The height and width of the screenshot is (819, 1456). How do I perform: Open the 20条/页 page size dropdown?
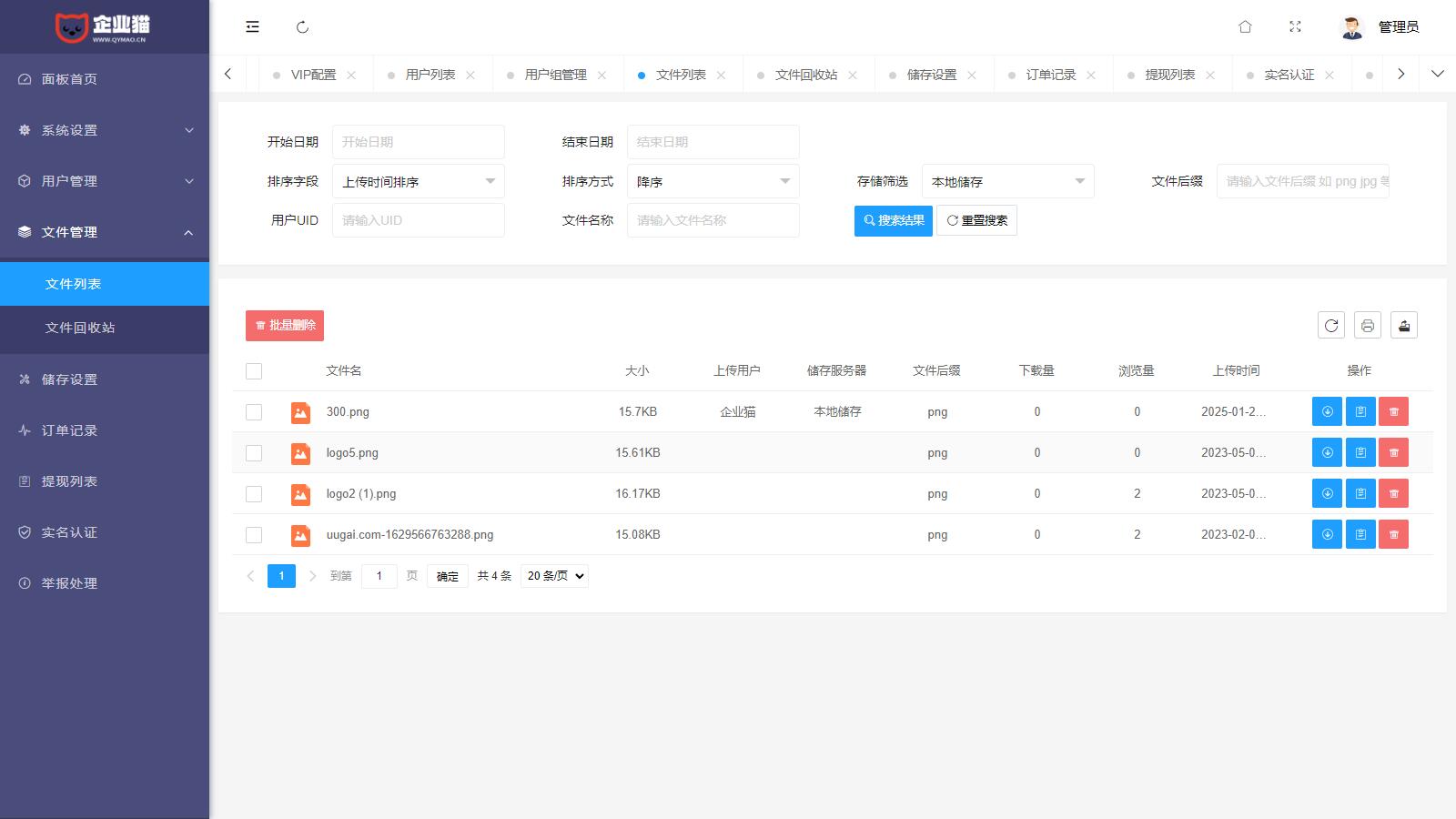[553, 575]
